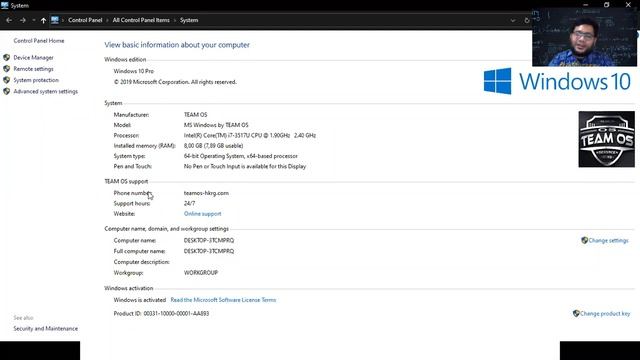Select computer name DESKTOP-3TCMPRQ value
The image size is (640, 360).
(209, 240)
